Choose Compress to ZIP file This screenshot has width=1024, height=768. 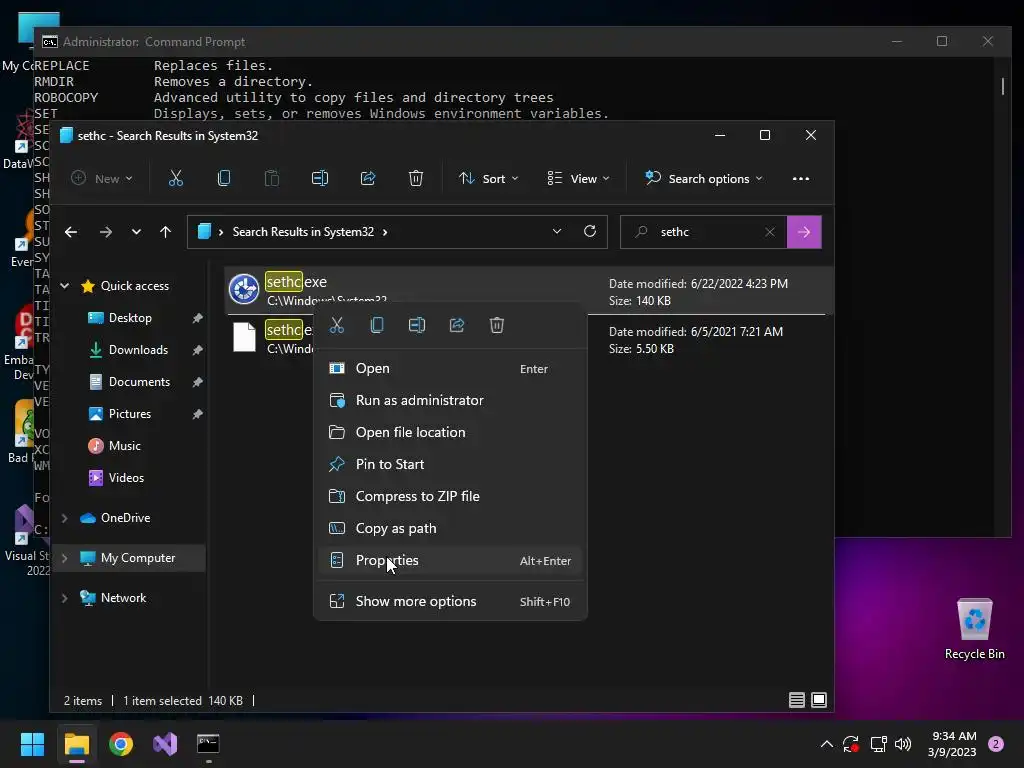(451, 496)
